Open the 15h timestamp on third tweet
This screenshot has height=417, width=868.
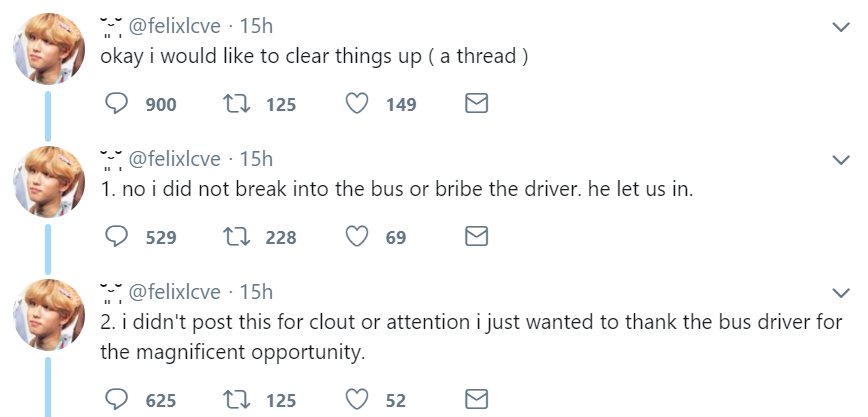click(257, 293)
